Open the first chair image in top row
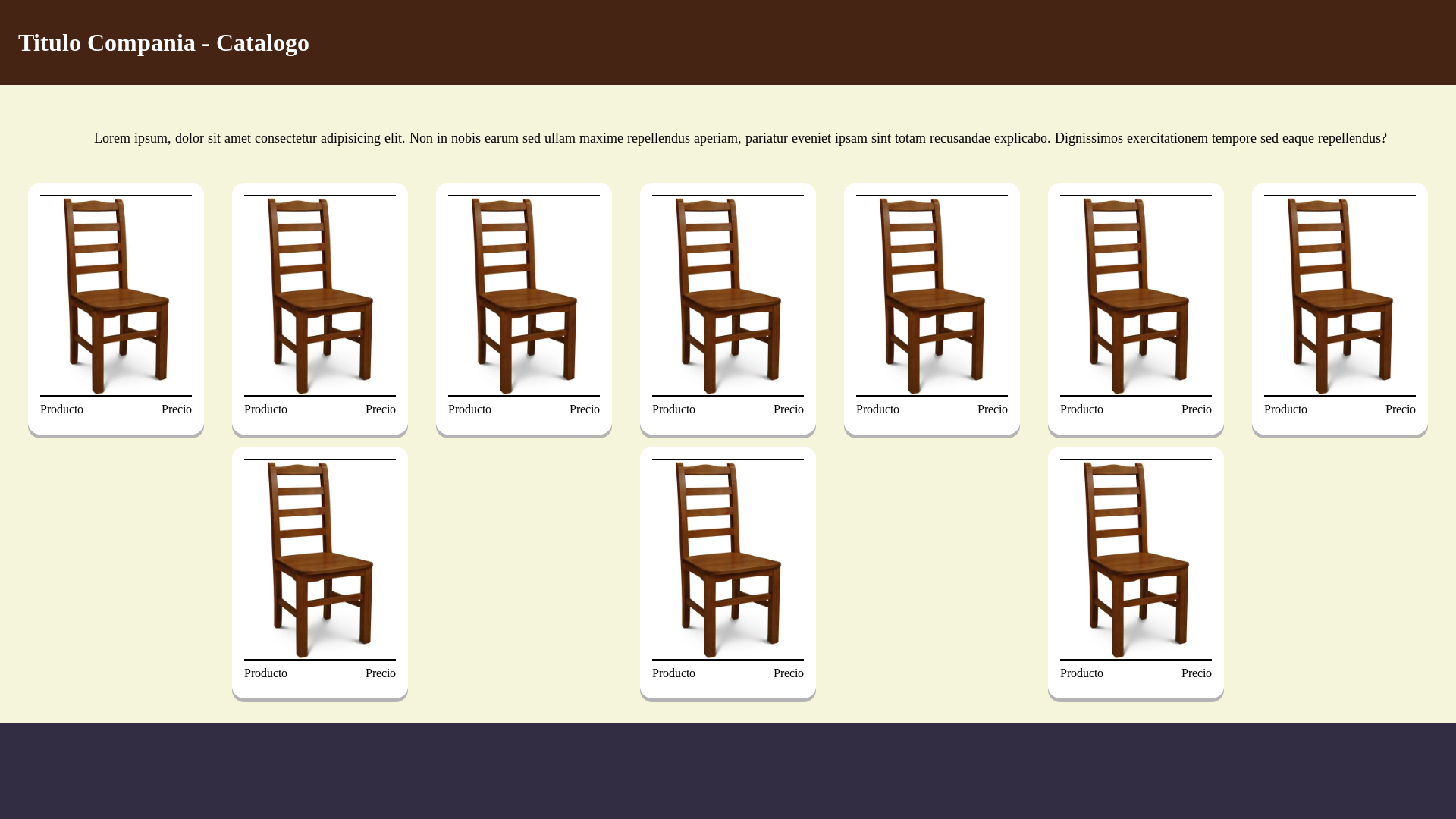The height and width of the screenshot is (819, 1456). tap(116, 296)
